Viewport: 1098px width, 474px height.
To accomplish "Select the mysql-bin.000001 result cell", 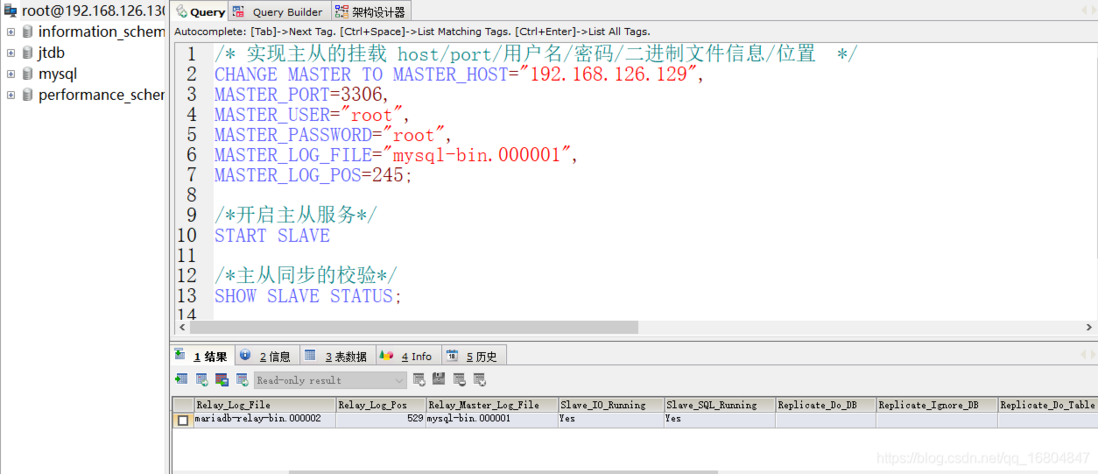I will [492, 419].
